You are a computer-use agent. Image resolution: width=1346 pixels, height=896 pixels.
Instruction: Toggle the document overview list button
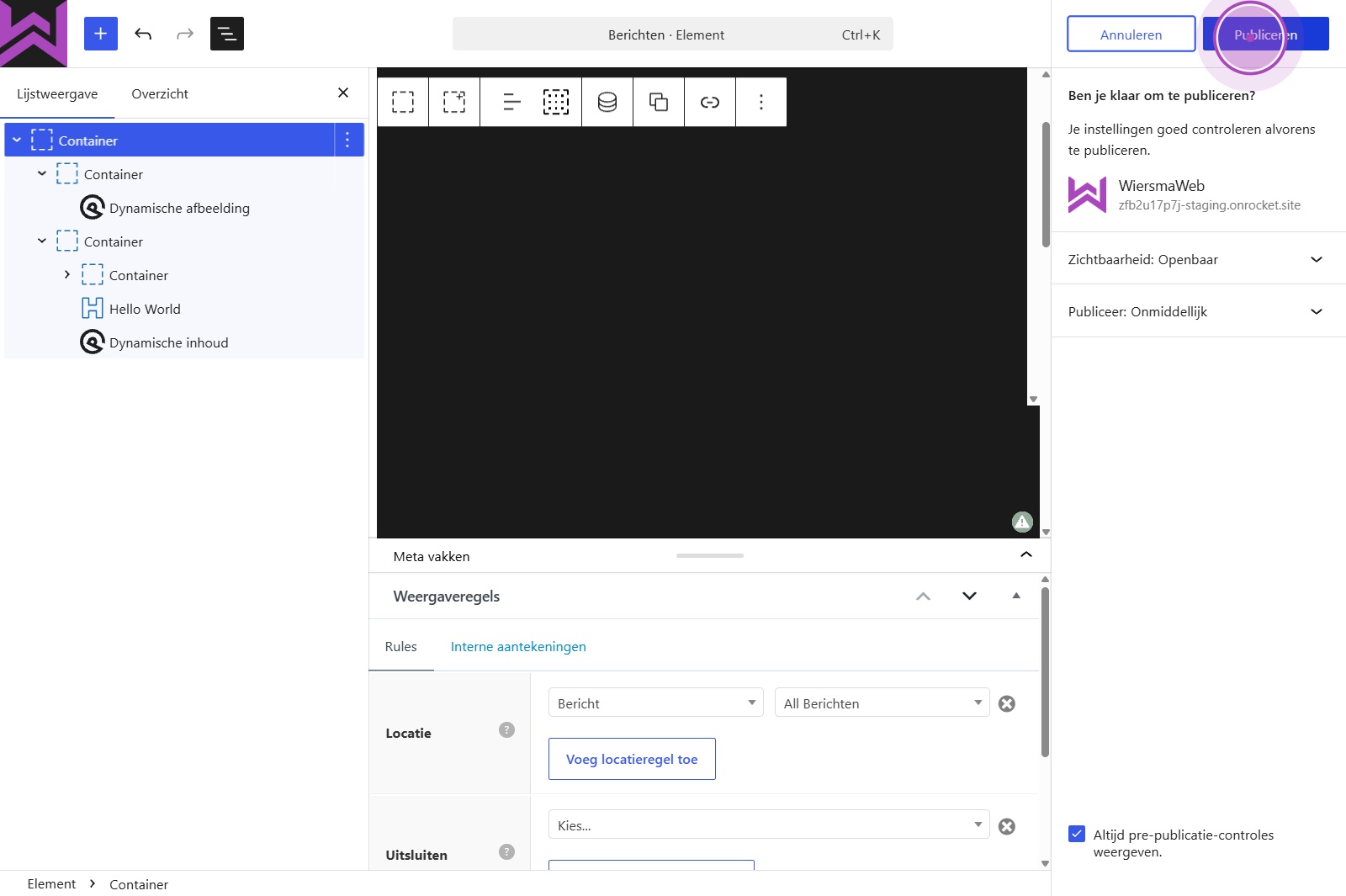[x=227, y=34]
